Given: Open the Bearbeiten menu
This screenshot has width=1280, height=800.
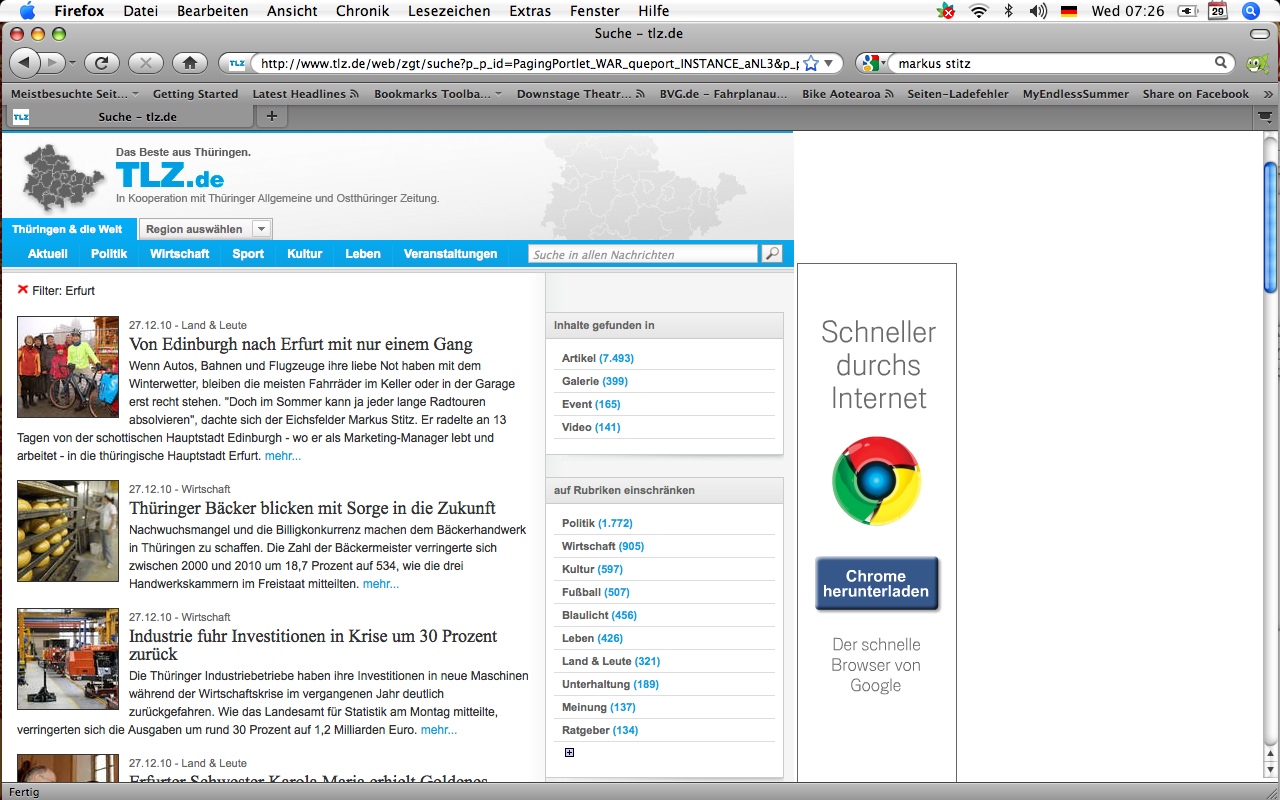Looking at the screenshot, I should tap(213, 11).
